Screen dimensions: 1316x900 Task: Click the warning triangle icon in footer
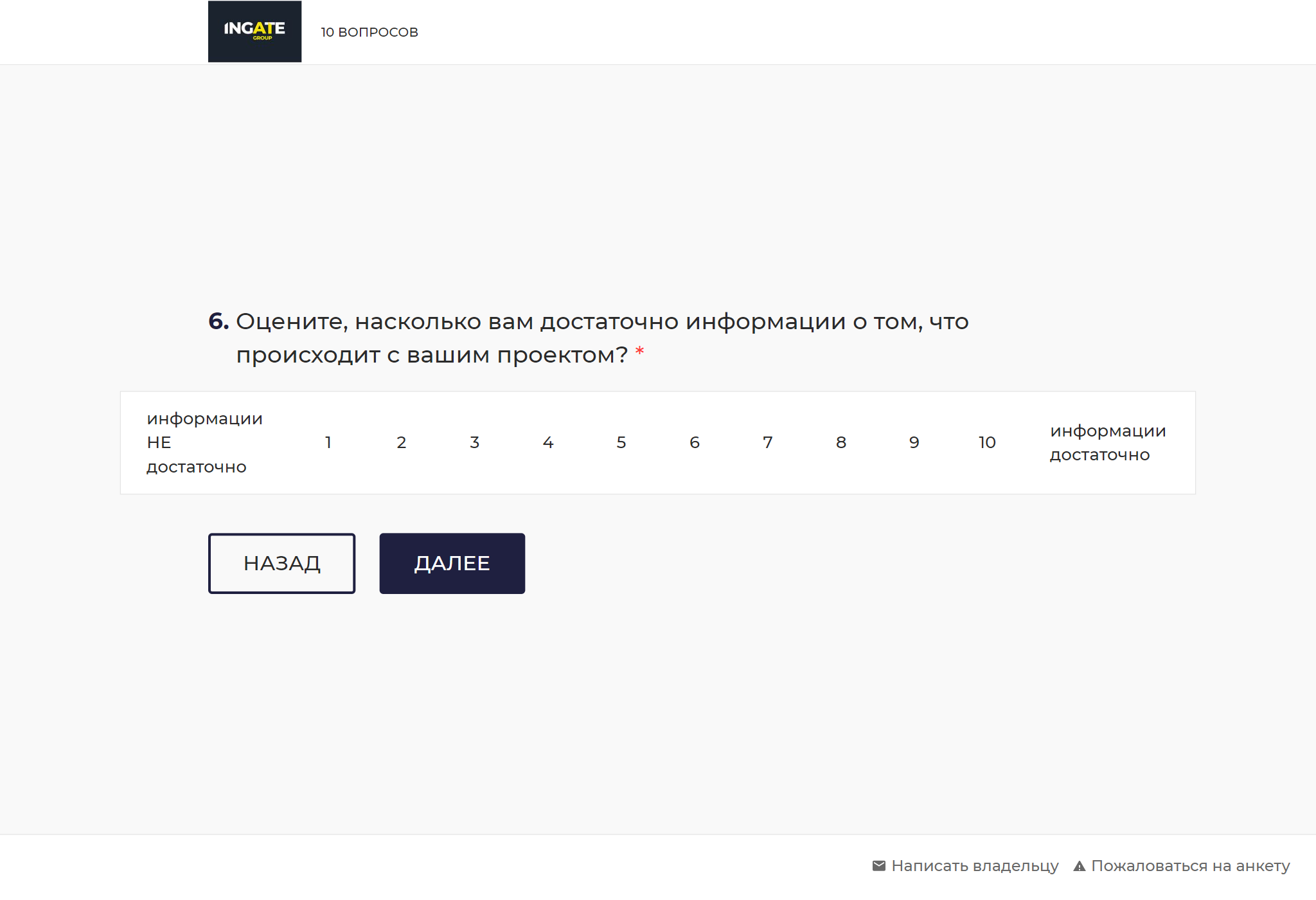click(x=1080, y=865)
